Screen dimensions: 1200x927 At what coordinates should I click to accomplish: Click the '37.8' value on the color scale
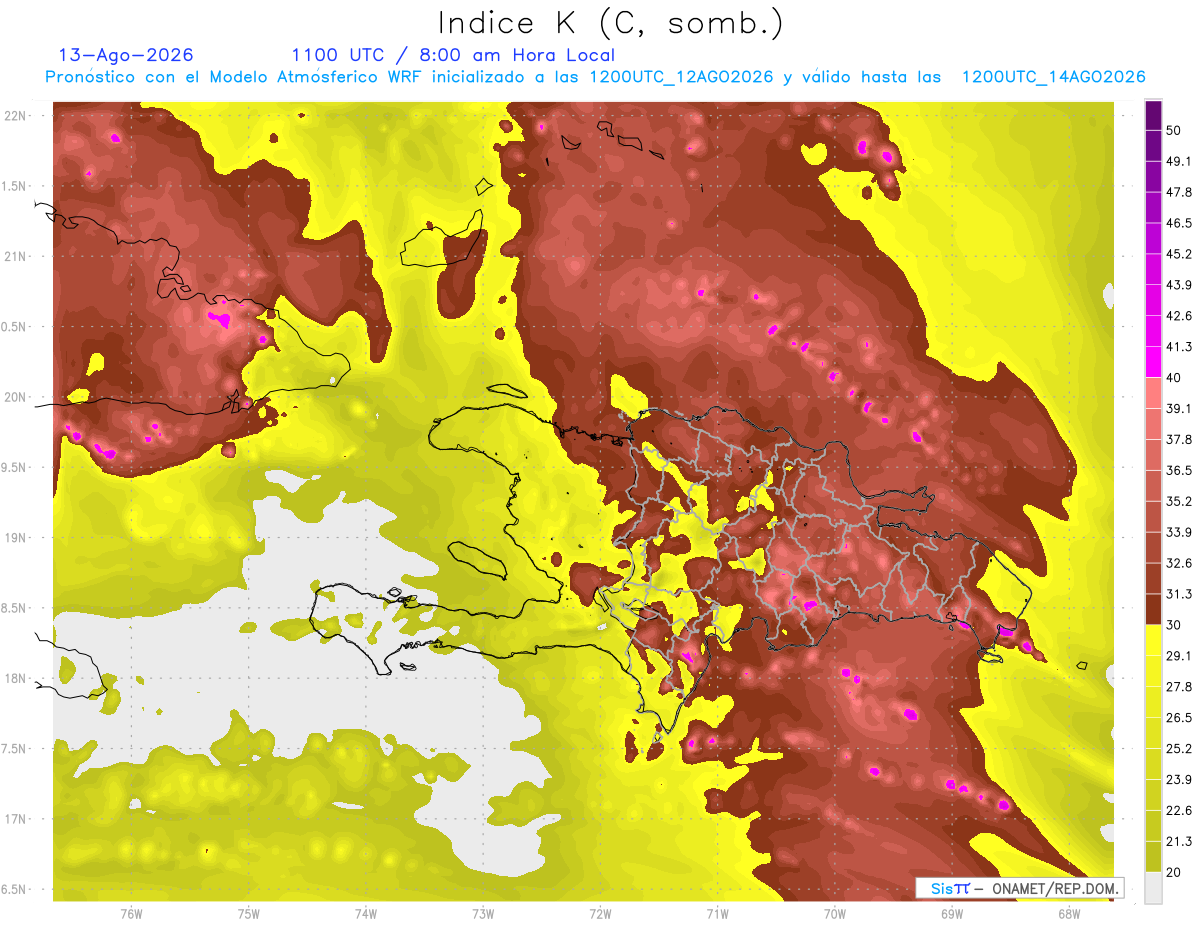pos(1178,439)
